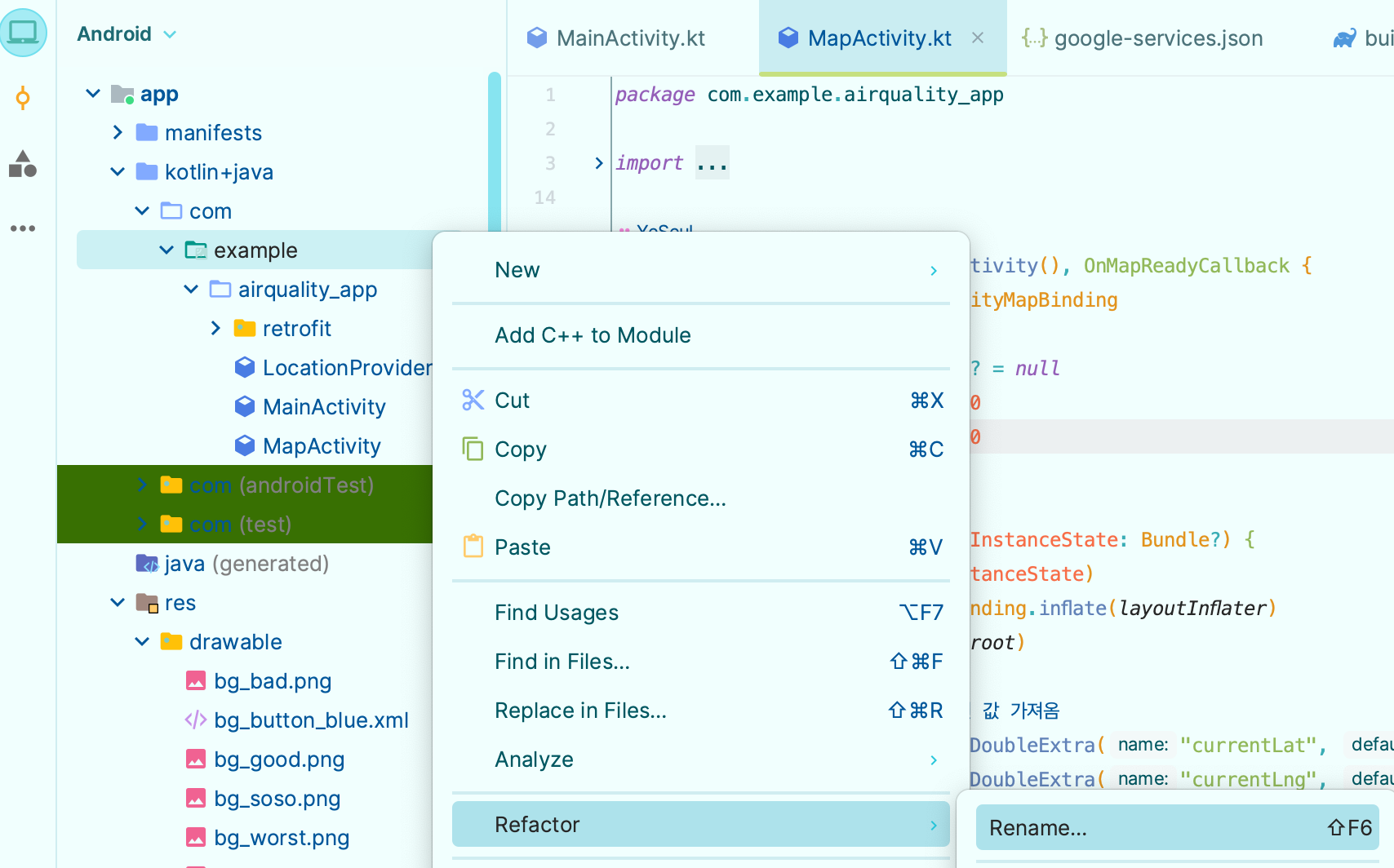Click the manifests folder icon
The image size is (1394, 868).
coord(147,132)
